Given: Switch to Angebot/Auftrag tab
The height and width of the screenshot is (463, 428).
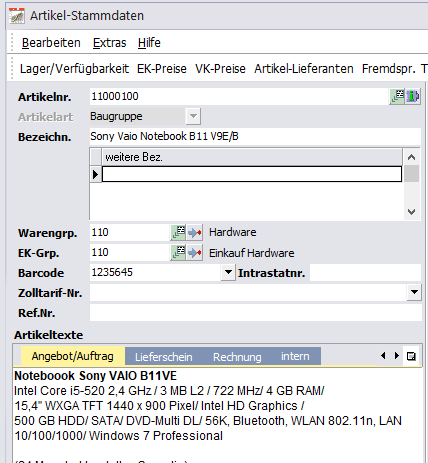Looking at the screenshot, I should (x=73, y=356).
